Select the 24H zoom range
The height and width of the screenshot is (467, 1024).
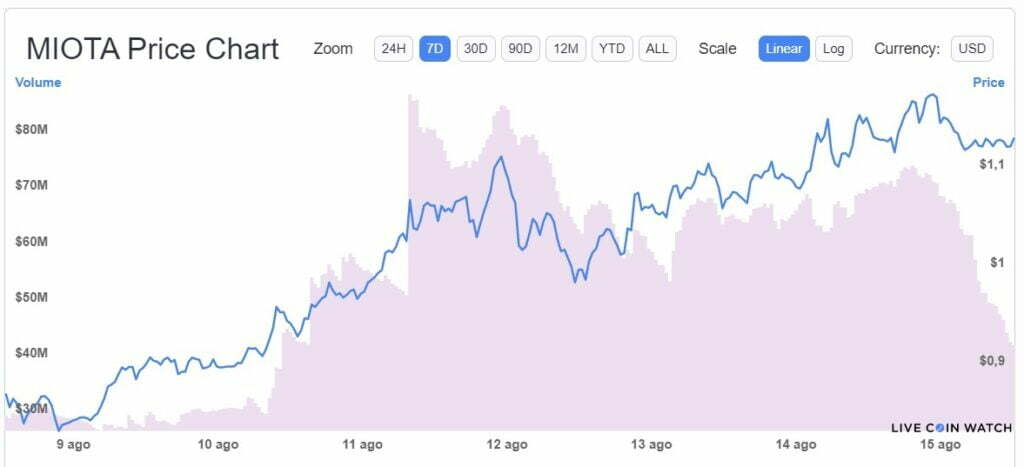392,48
